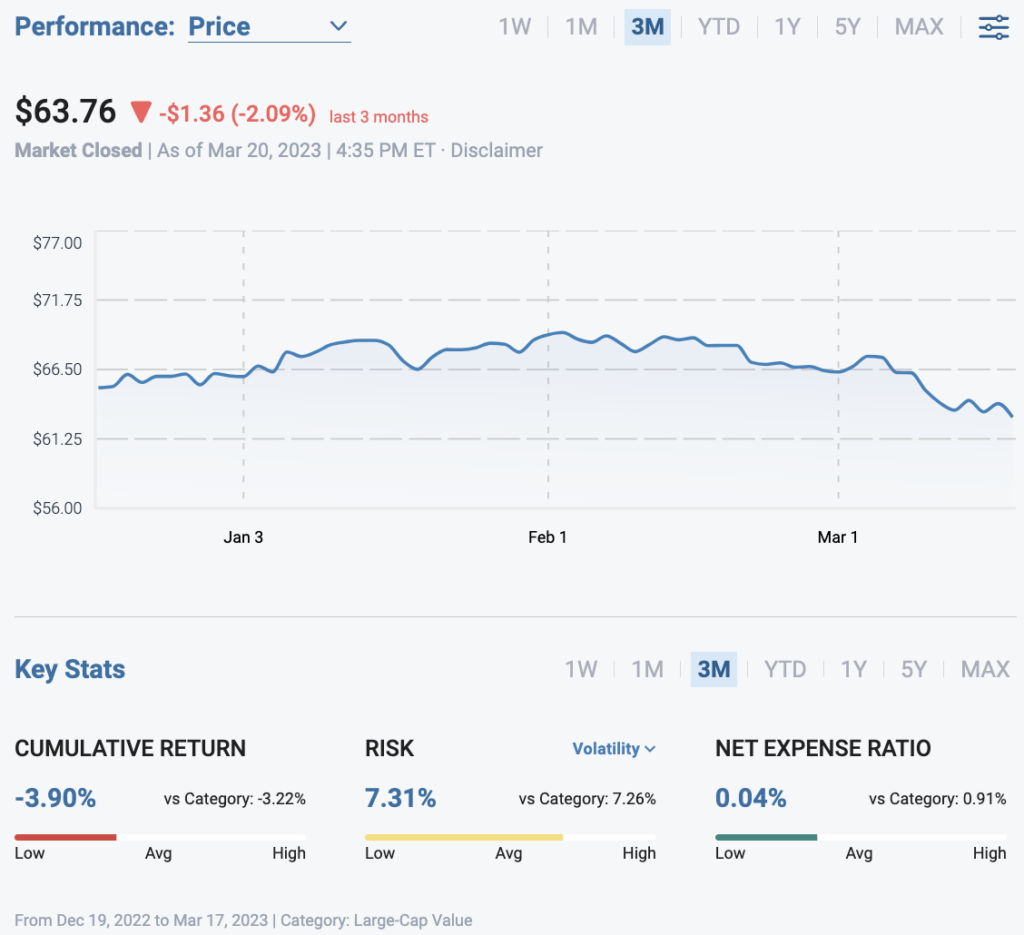Viewport: 1024px width, 935px height.
Task: Click the Cumulative Return red bar
Action: click(x=66, y=836)
